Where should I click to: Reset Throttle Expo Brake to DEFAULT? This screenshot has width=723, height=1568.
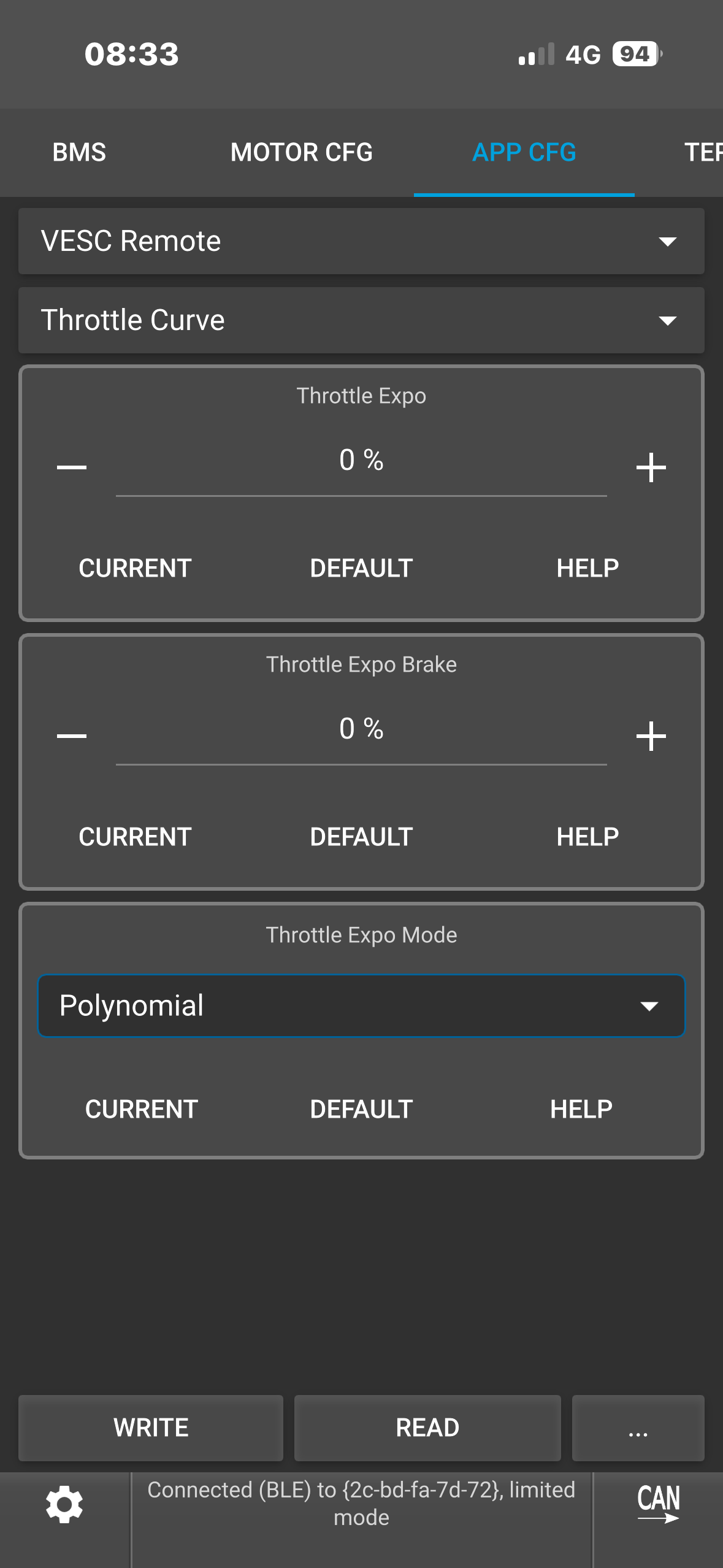click(361, 837)
